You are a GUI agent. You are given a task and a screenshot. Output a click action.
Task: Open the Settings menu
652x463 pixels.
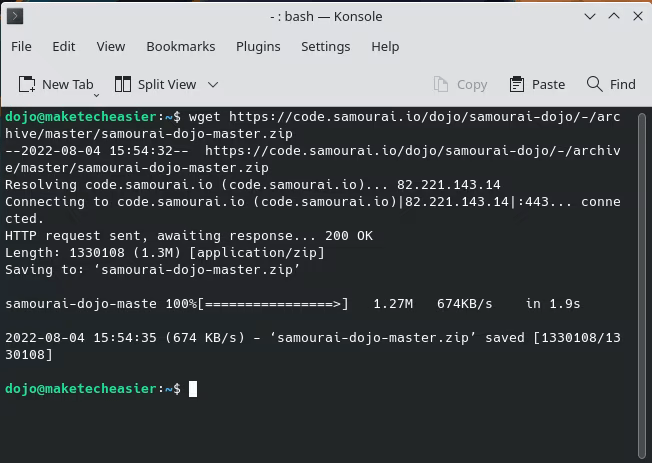coord(326,47)
